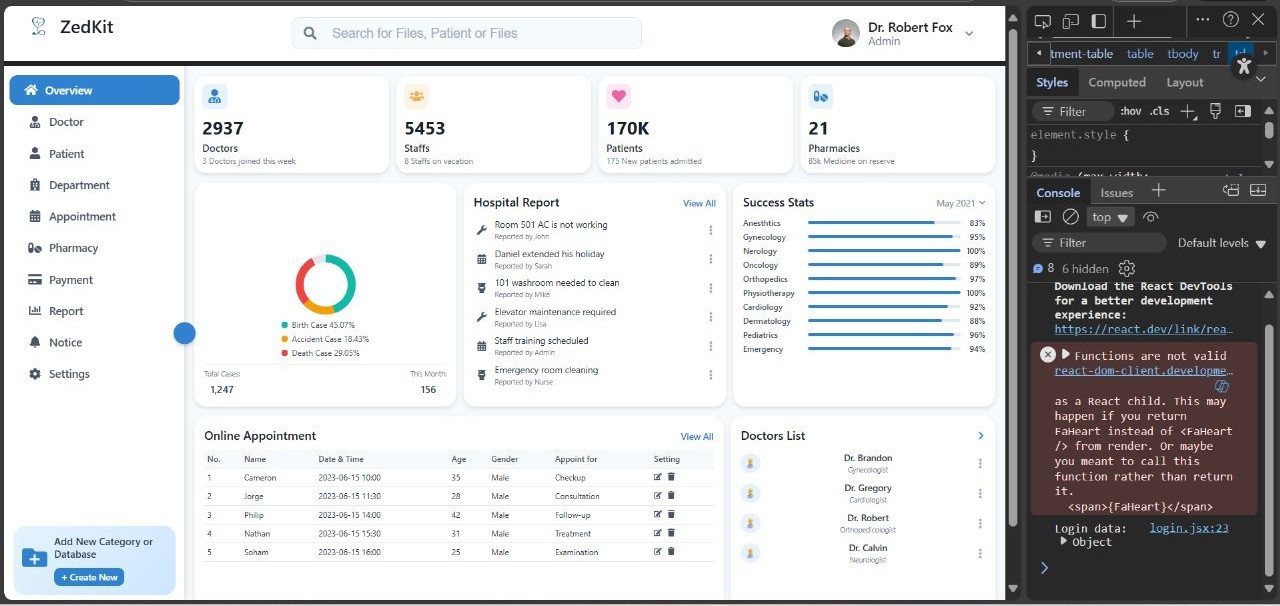
Task: Click the heart icon on the Patients card
Action: pos(618,96)
